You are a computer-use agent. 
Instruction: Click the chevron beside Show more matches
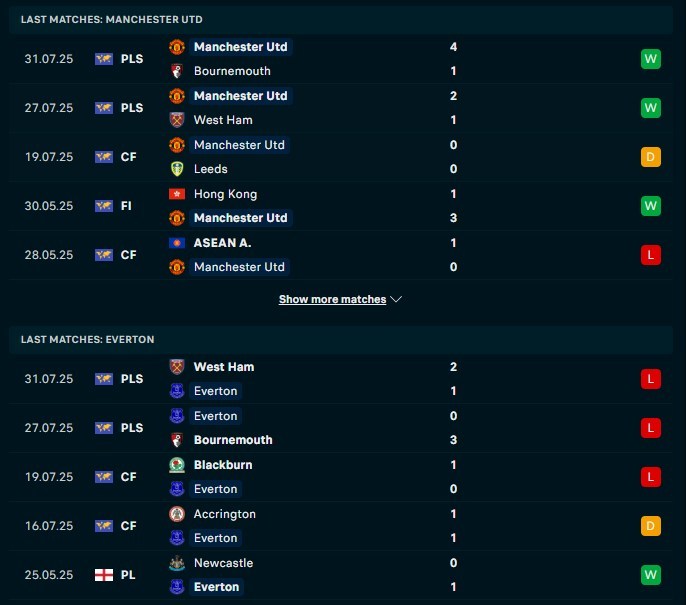396,299
